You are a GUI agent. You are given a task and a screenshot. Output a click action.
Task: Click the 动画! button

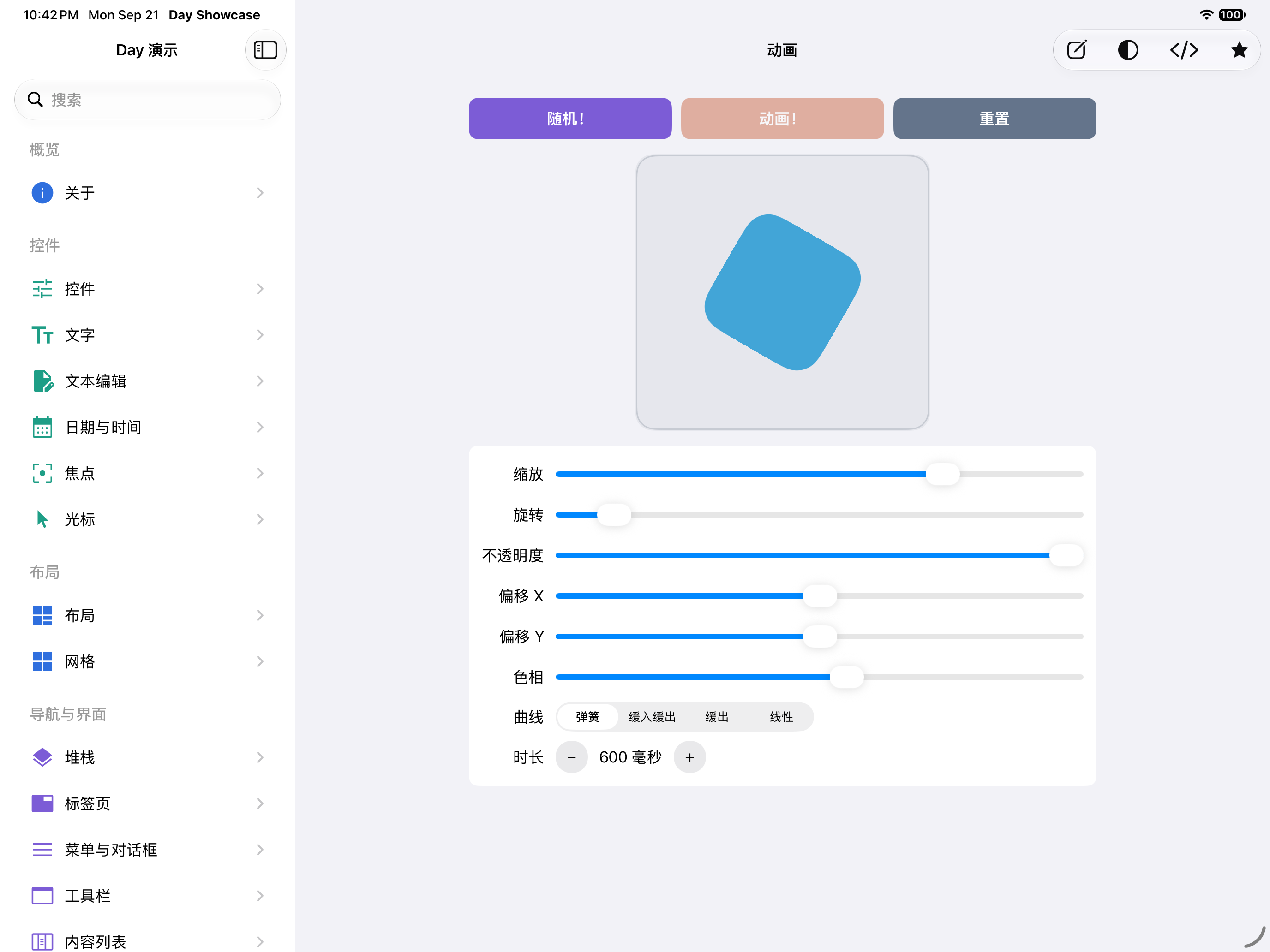coord(782,118)
